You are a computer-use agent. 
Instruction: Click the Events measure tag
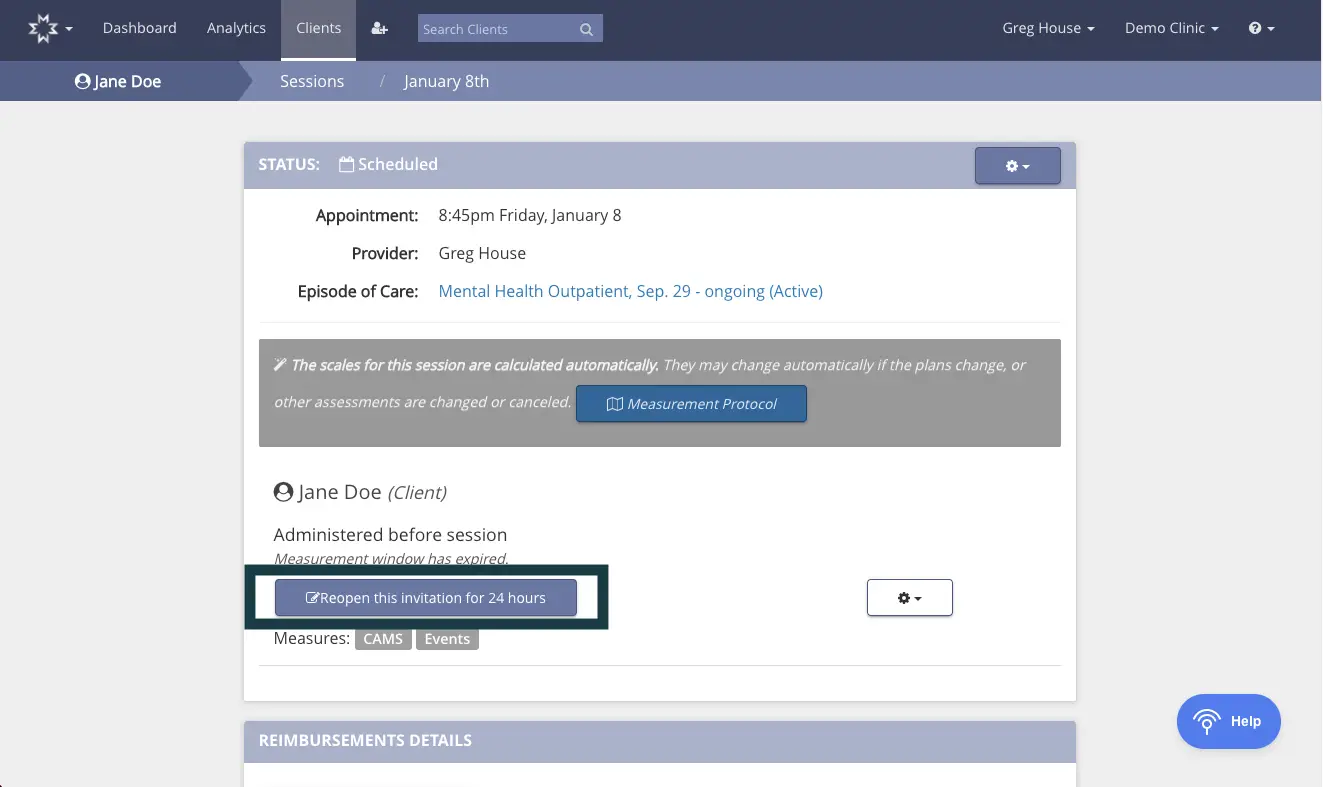point(447,639)
